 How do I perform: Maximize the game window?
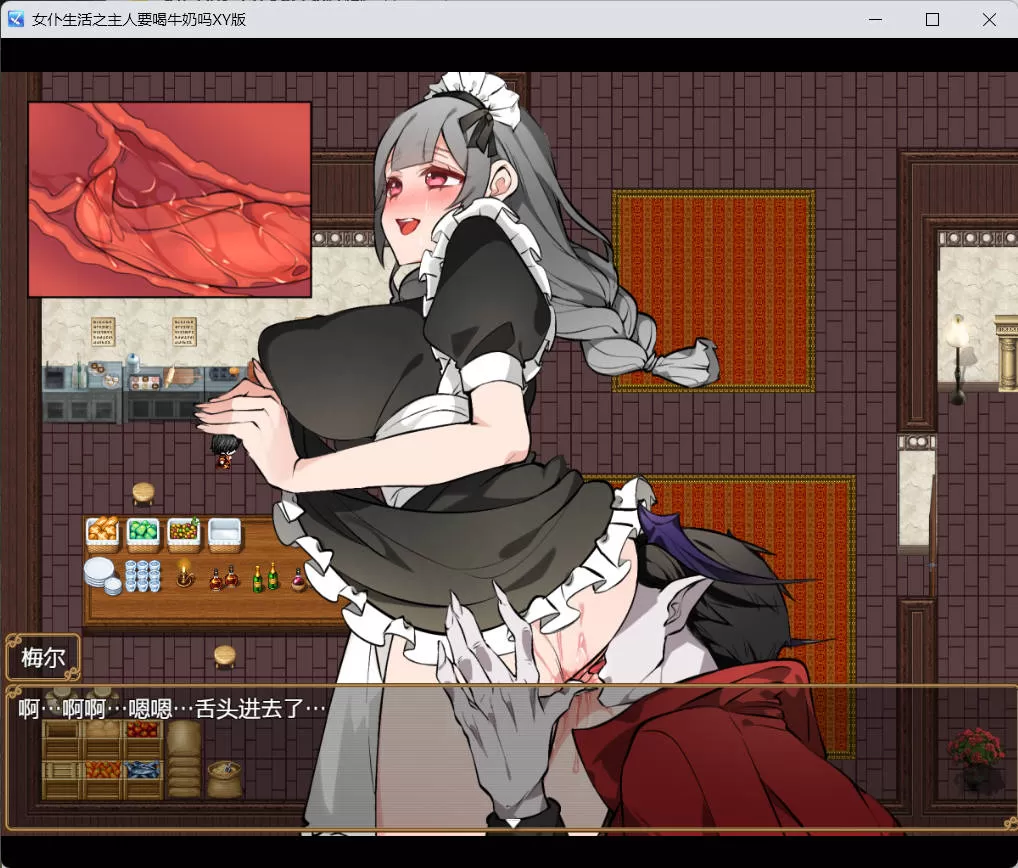(x=932, y=19)
